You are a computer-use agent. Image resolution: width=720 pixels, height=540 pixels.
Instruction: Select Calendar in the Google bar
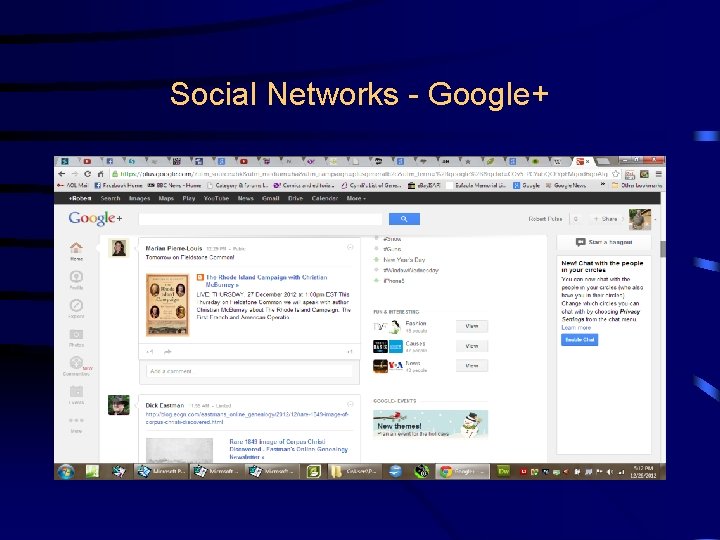pyautogui.click(x=325, y=198)
